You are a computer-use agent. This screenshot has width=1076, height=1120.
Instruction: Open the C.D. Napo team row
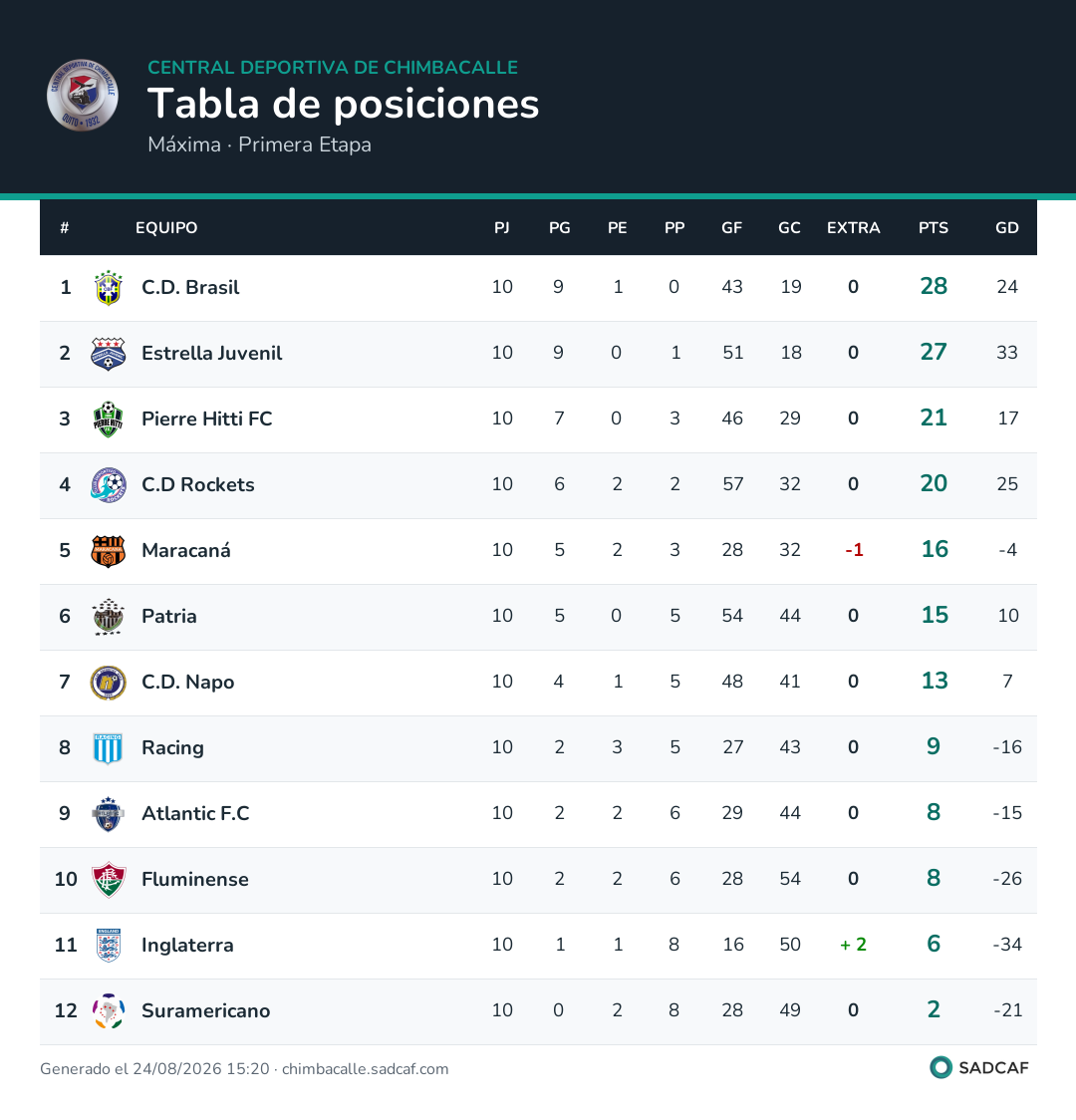click(538, 683)
